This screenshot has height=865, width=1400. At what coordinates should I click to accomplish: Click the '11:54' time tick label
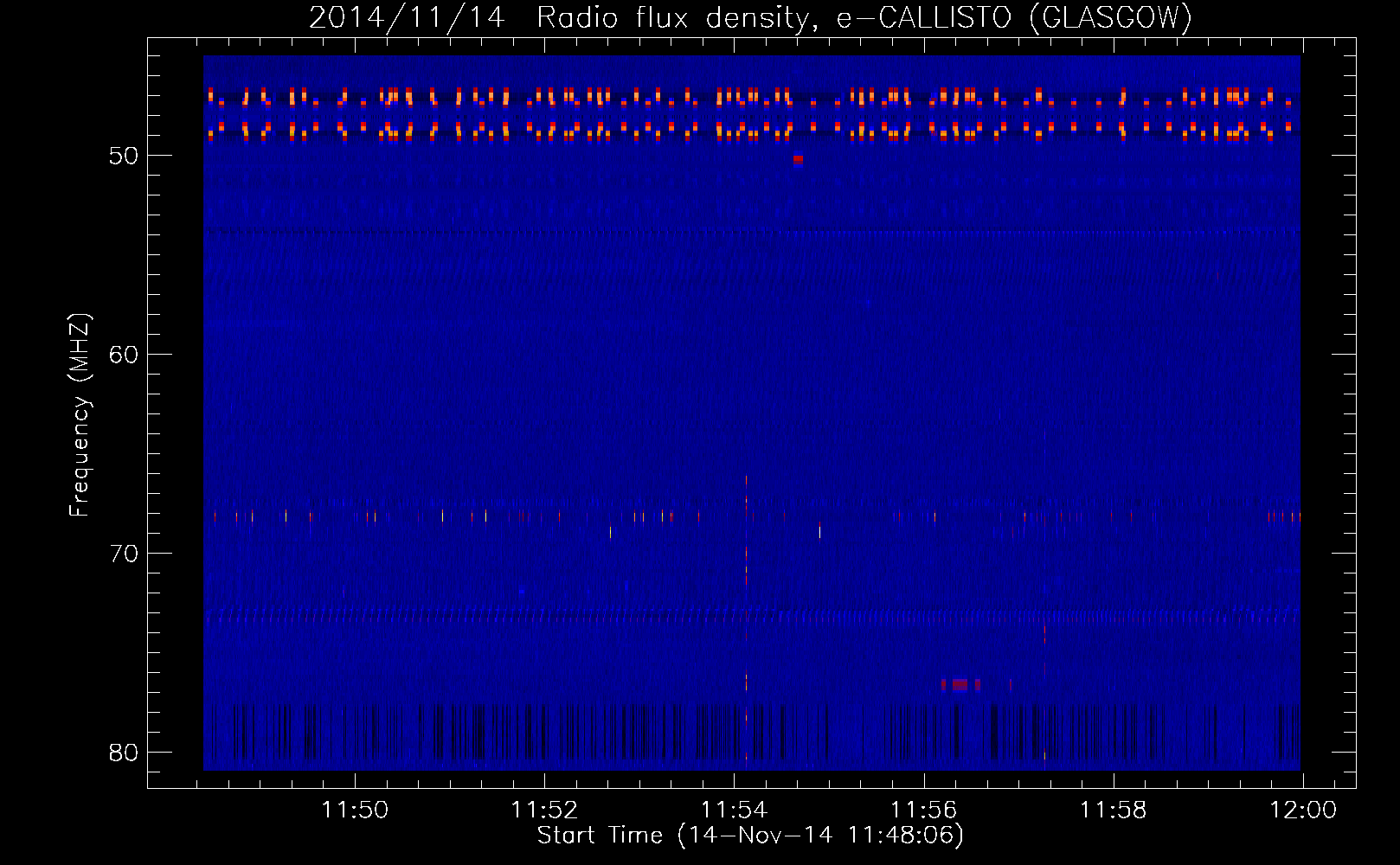pos(734,811)
